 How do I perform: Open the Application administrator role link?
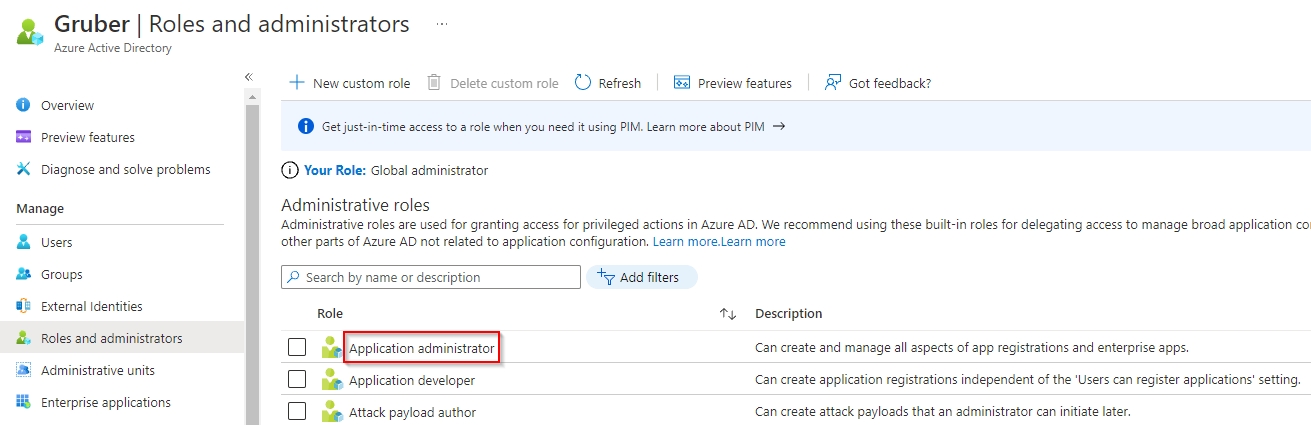421,348
